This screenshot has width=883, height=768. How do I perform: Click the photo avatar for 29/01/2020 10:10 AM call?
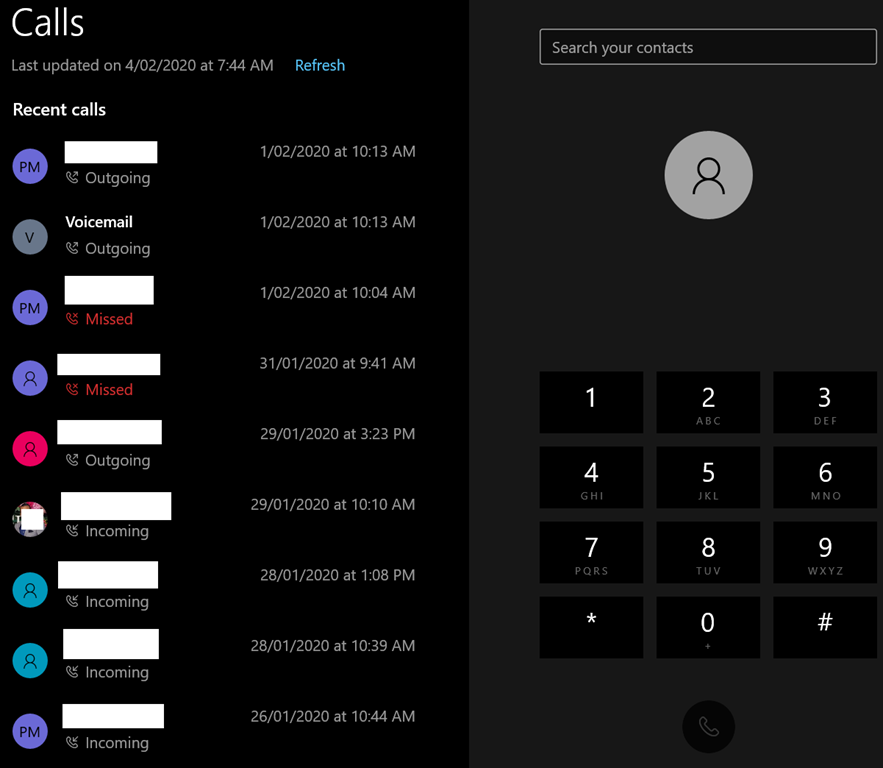coord(30,520)
